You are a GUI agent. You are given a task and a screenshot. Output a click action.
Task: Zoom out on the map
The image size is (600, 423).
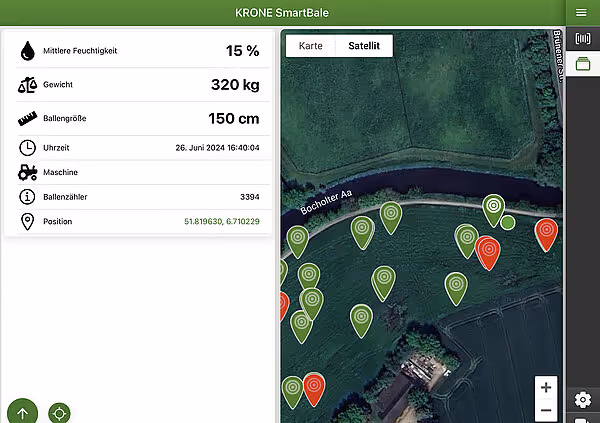[545, 410]
